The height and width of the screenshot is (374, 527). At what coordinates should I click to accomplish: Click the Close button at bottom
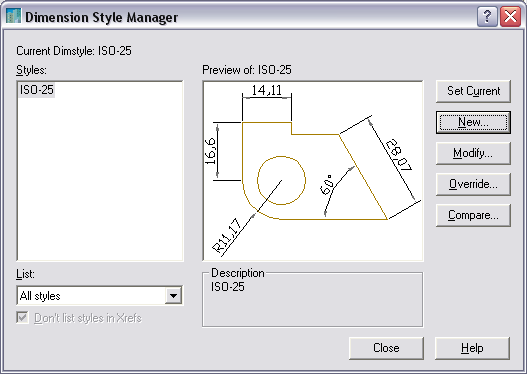pos(386,348)
